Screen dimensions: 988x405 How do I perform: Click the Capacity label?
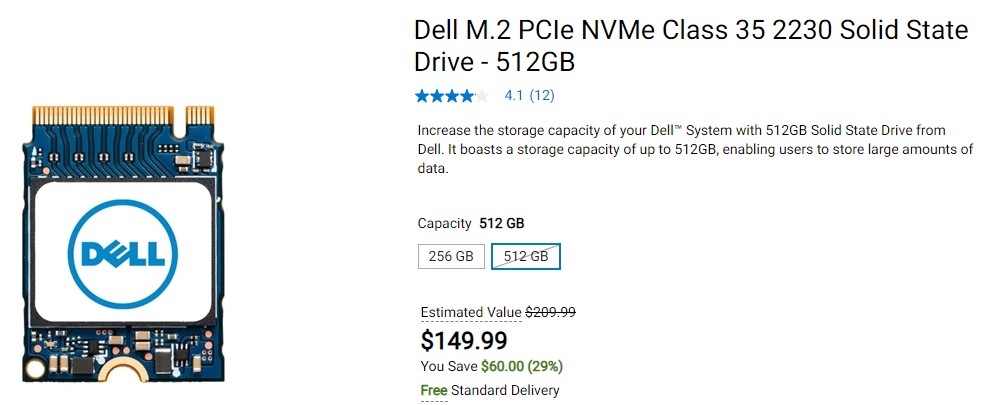click(444, 223)
